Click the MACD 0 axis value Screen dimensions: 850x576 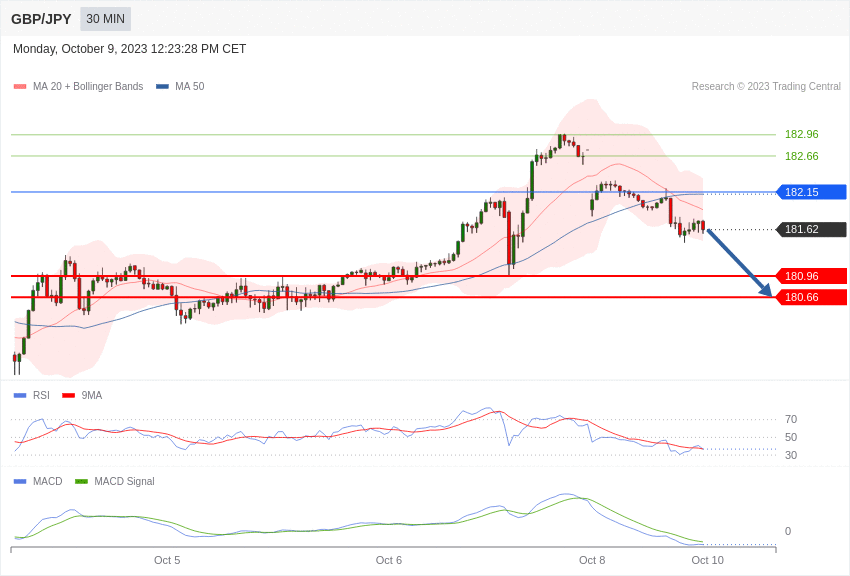point(788,531)
